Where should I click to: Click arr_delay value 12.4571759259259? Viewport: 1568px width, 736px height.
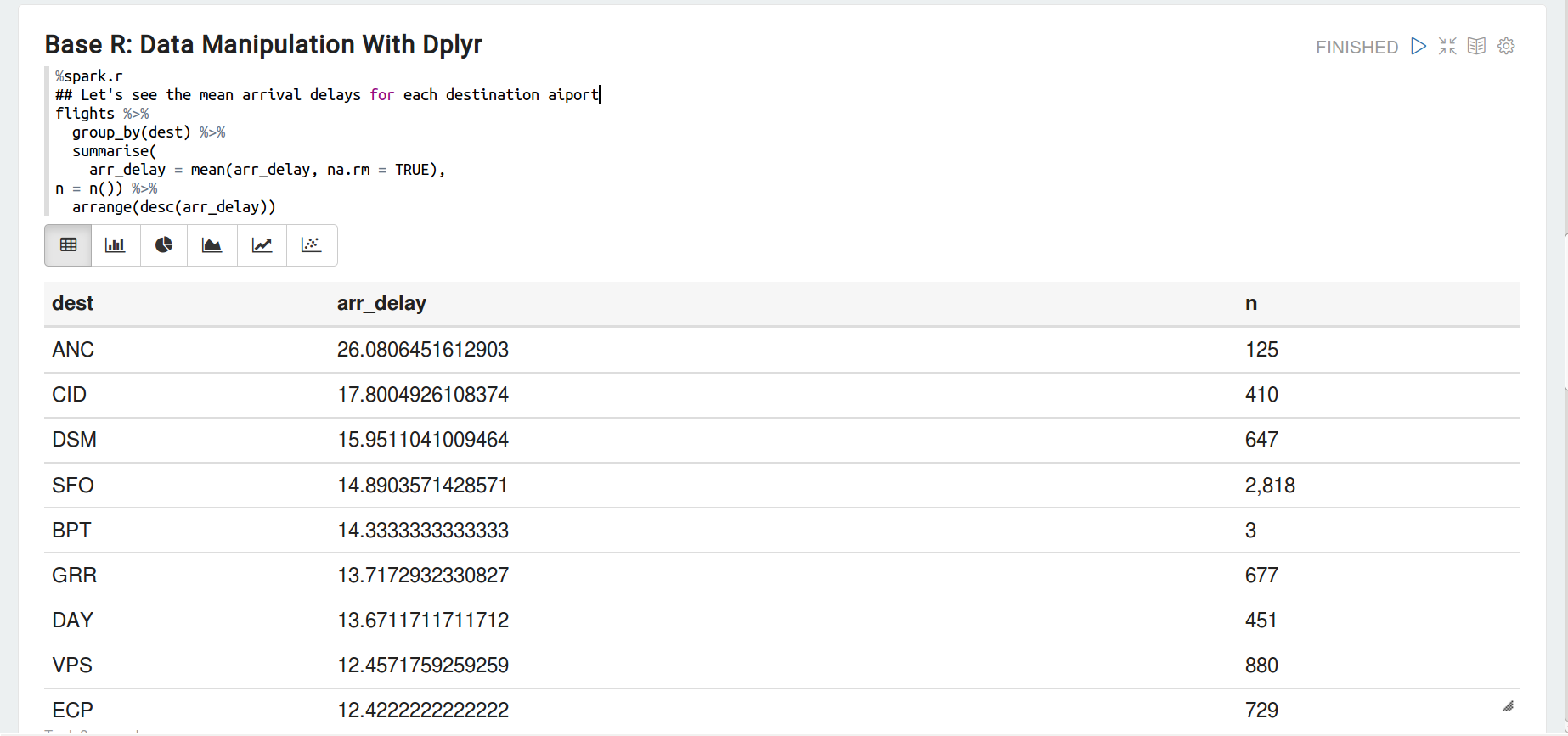(x=423, y=665)
